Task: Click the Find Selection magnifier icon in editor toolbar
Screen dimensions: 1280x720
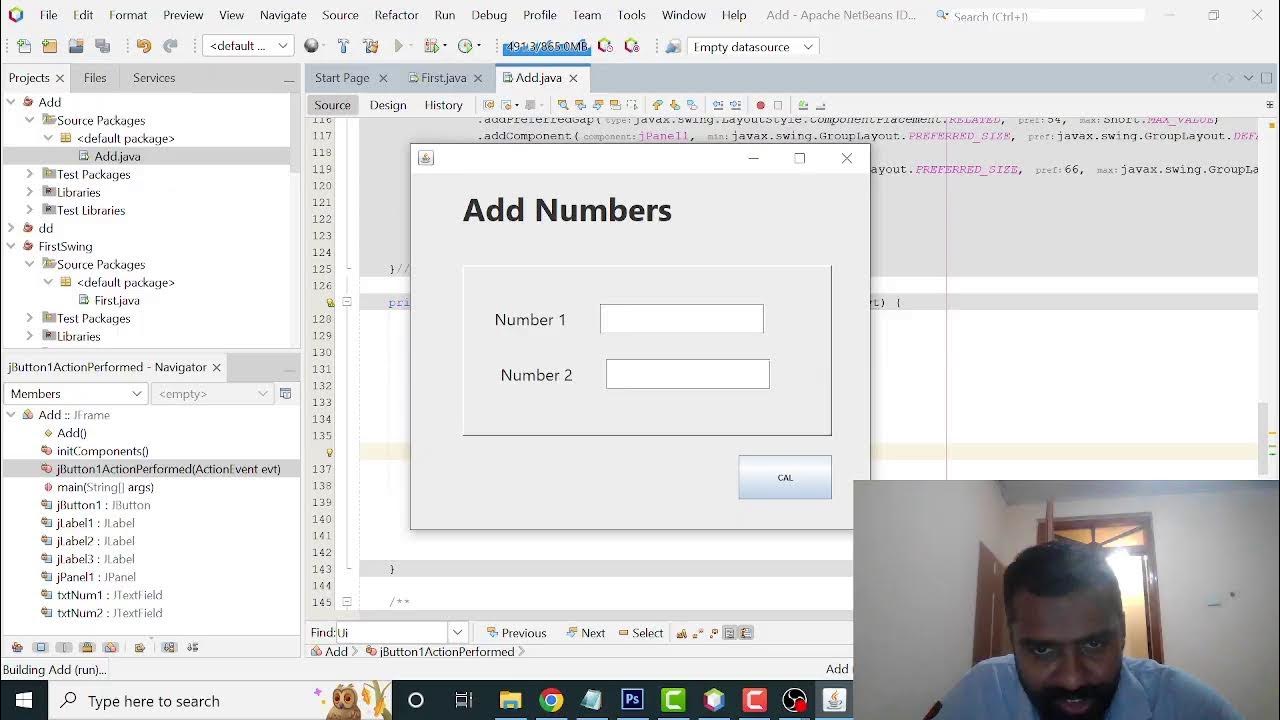Action: point(563,105)
